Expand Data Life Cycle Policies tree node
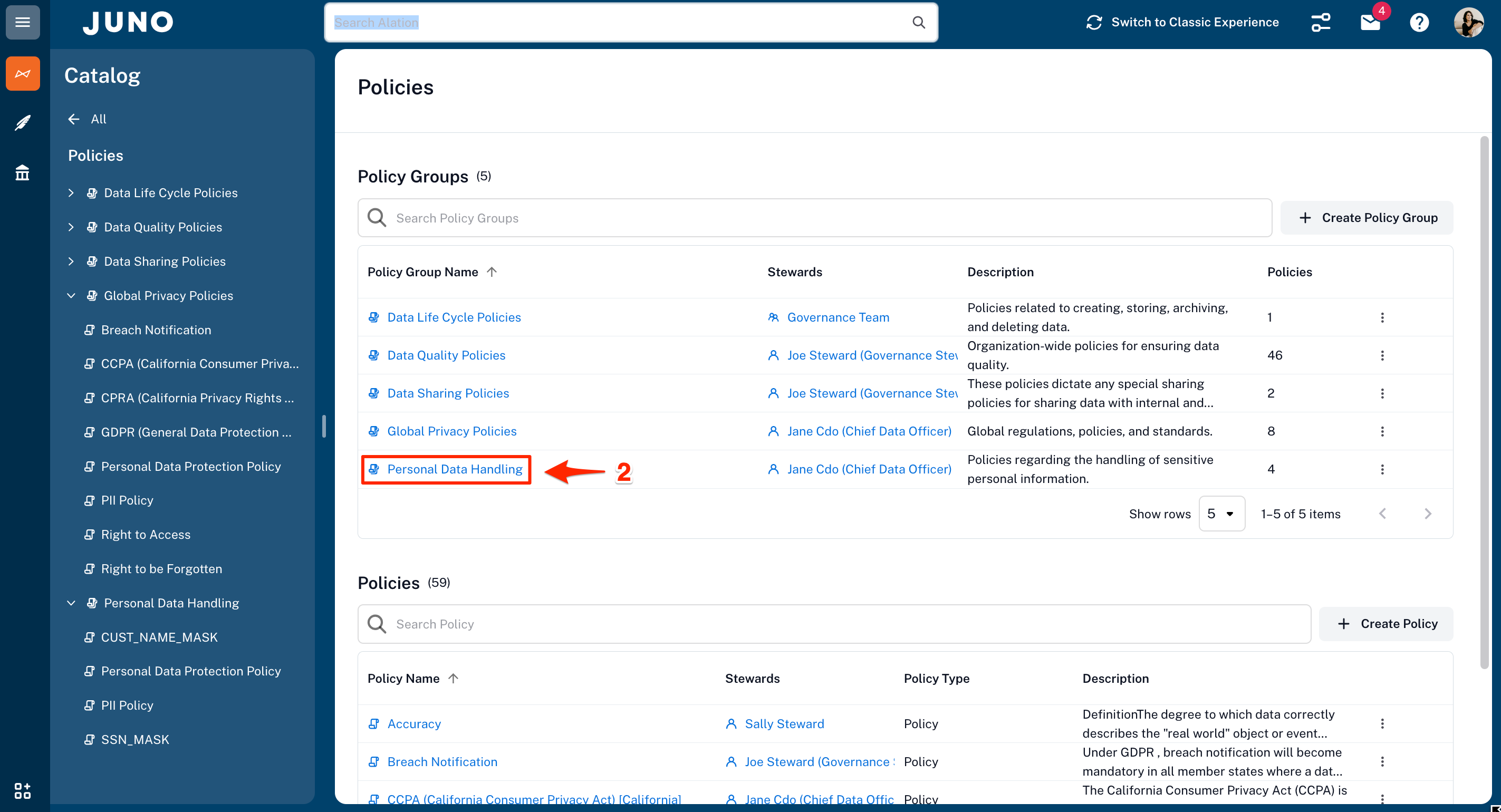Viewport: 1501px width, 812px height. coord(71,193)
